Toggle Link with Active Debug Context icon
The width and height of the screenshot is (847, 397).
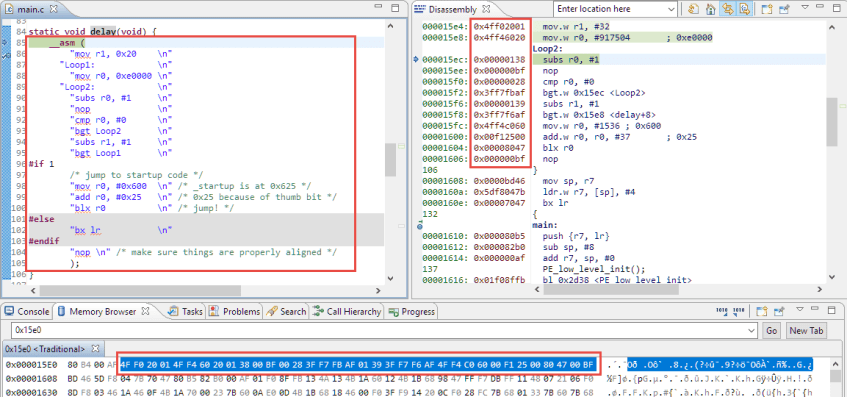click(728, 9)
